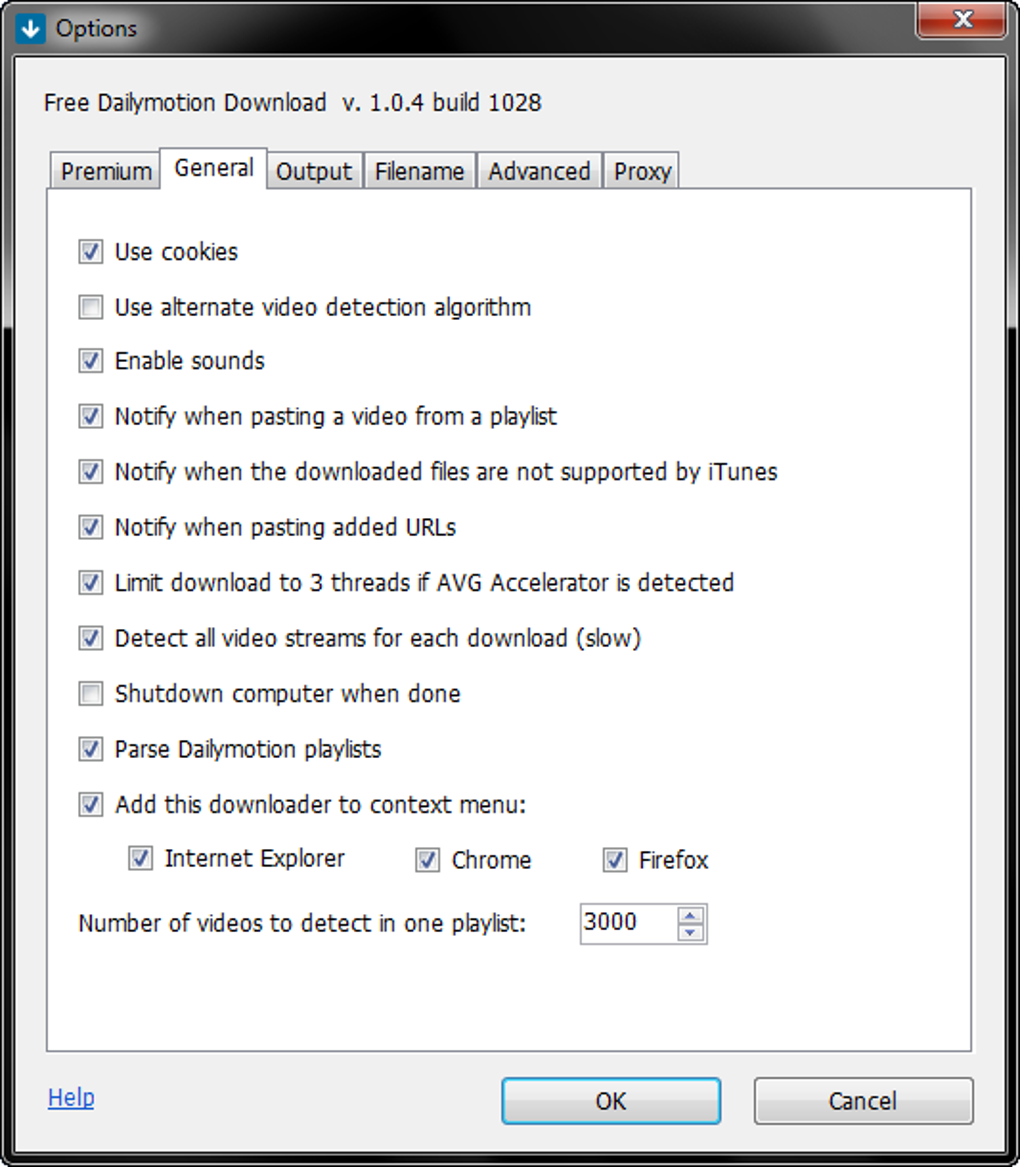Click the playlist video number input field
The height and width of the screenshot is (1167, 1020).
point(627,923)
